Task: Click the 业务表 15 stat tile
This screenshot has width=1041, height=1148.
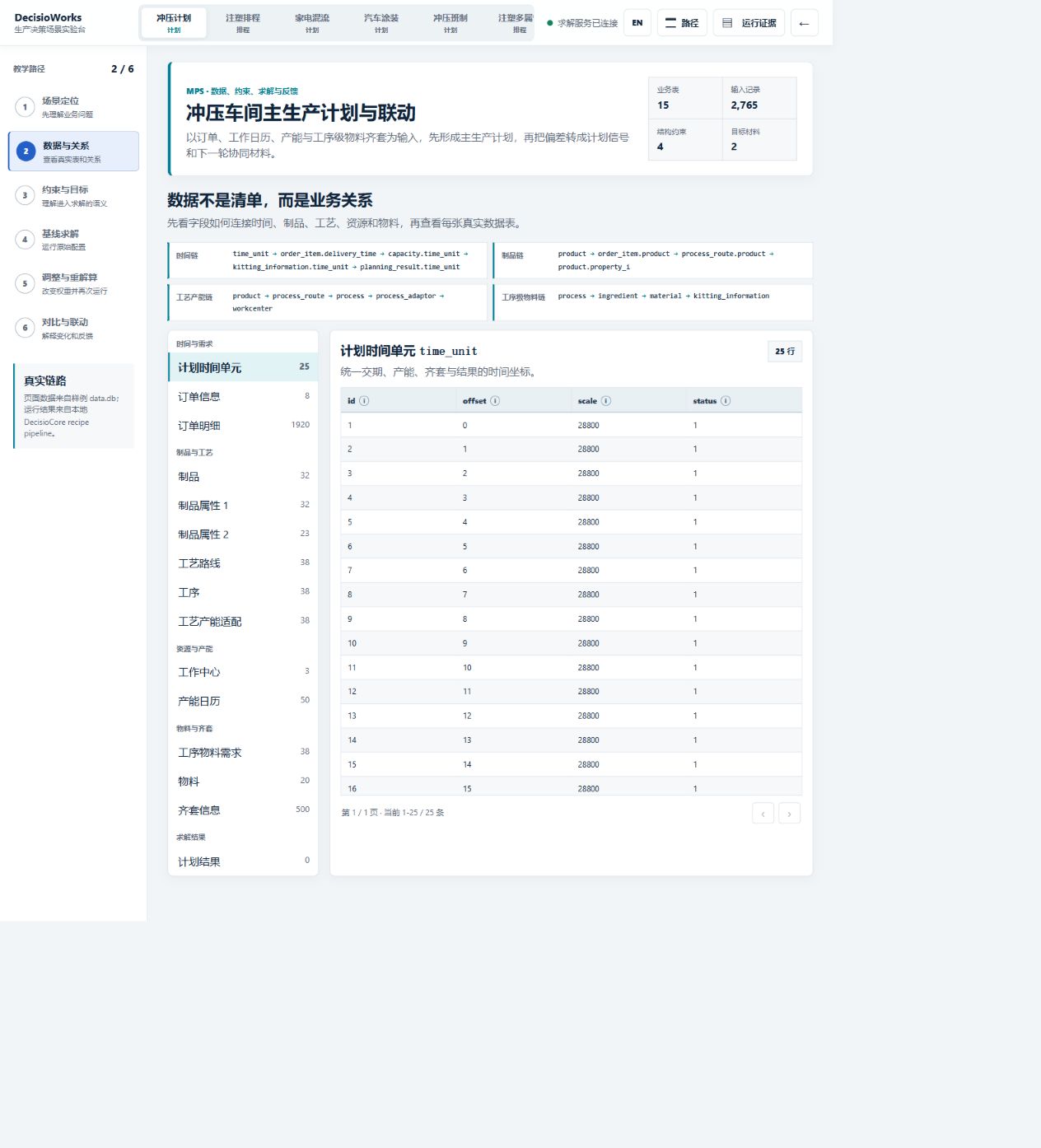Action: [x=685, y=98]
